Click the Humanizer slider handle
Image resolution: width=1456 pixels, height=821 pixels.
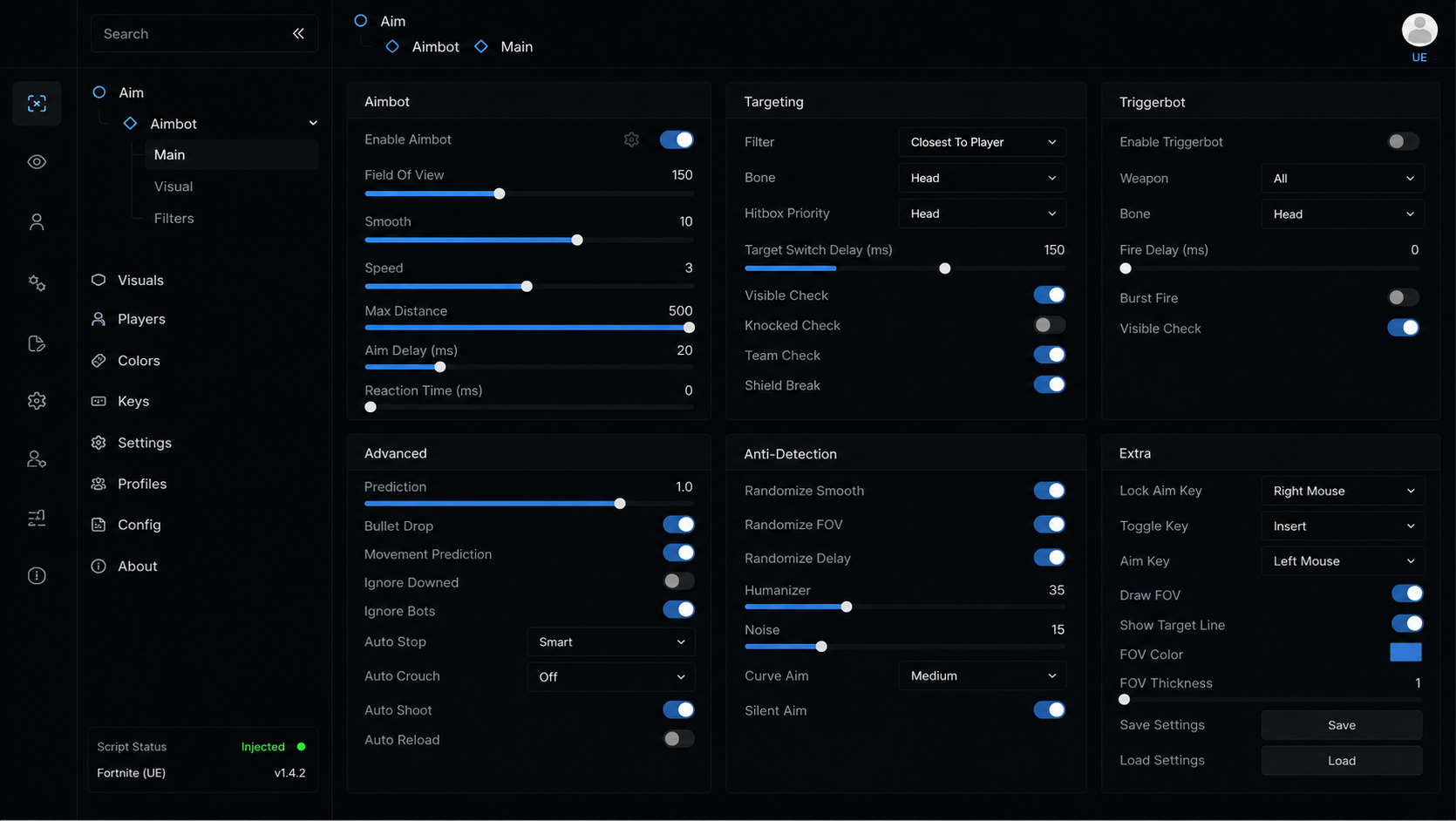[x=847, y=607]
